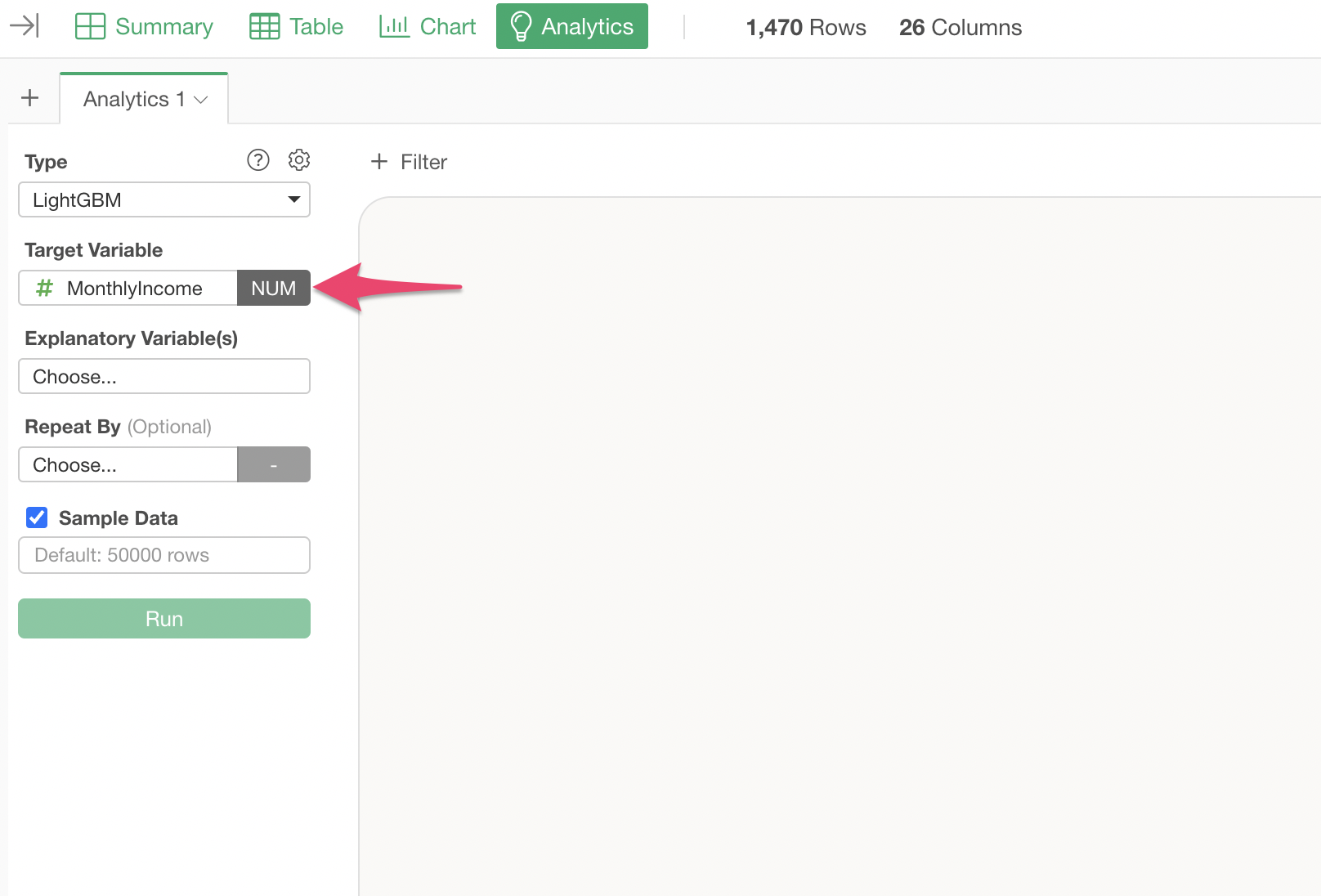Click the NUM type button for MonthlyIncome
The image size is (1321, 896).
pos(274,289)
